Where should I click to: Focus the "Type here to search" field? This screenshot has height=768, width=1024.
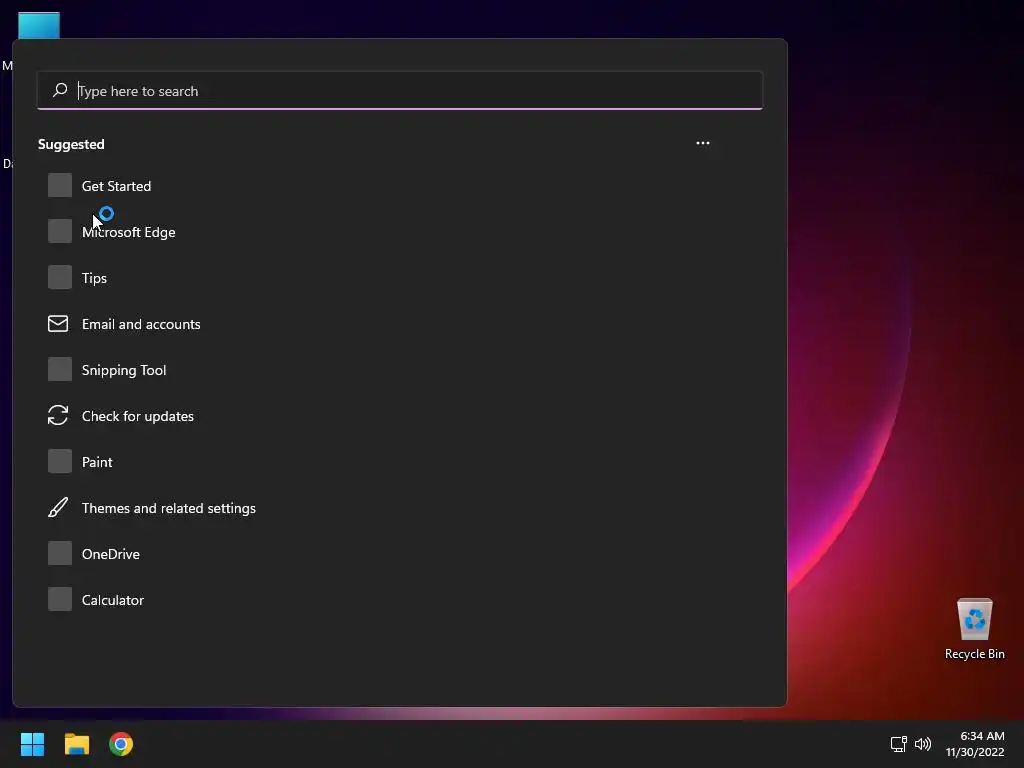tap(400, 91)
